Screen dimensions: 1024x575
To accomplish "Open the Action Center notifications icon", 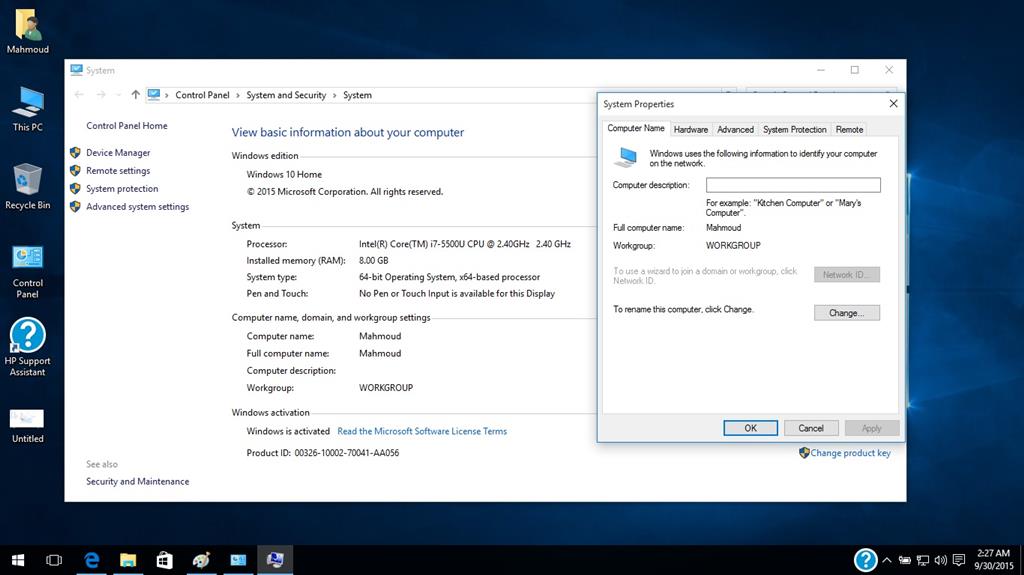I will coord(959,560).
